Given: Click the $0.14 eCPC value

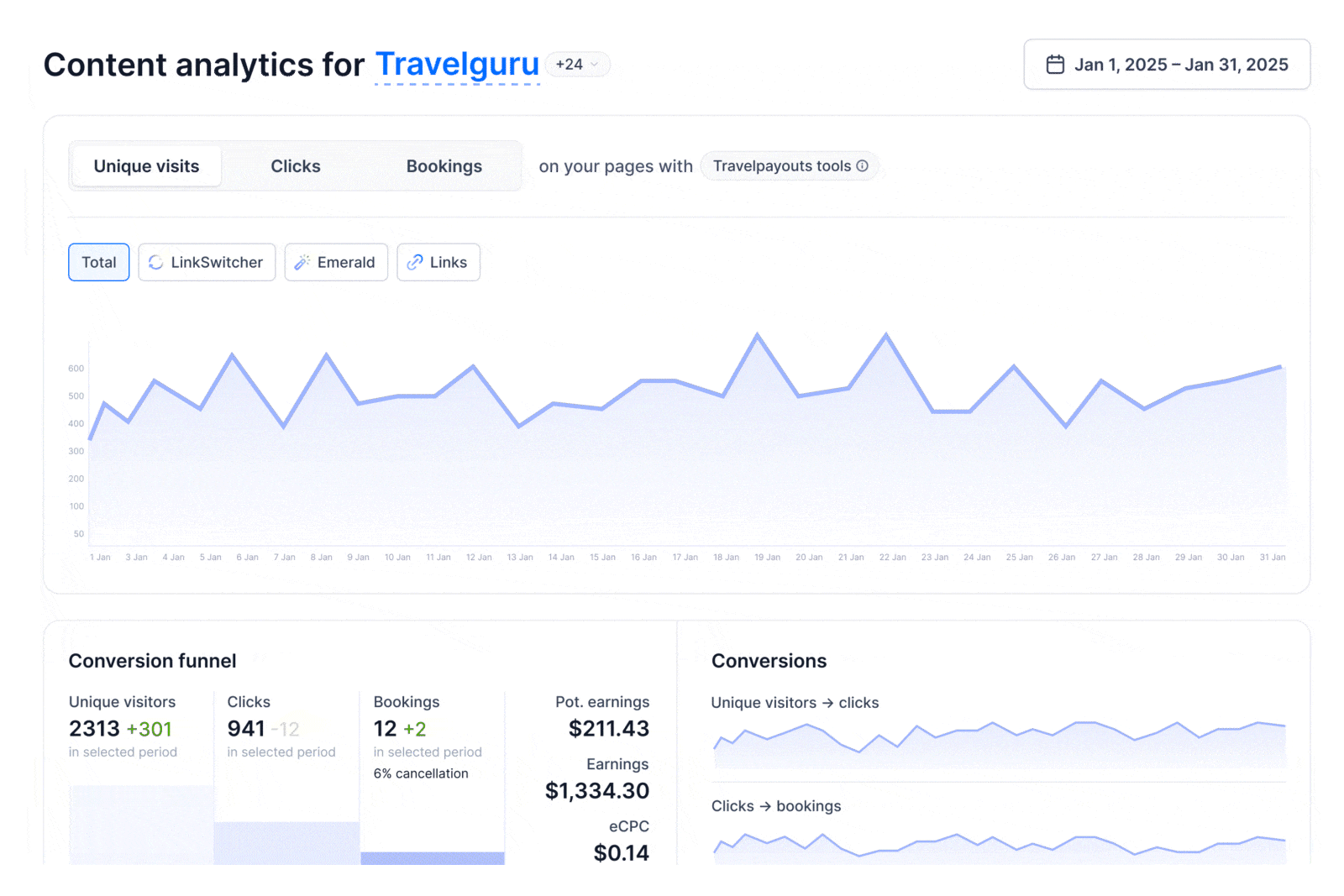Looking at the screenshot, I should [622, 853].
